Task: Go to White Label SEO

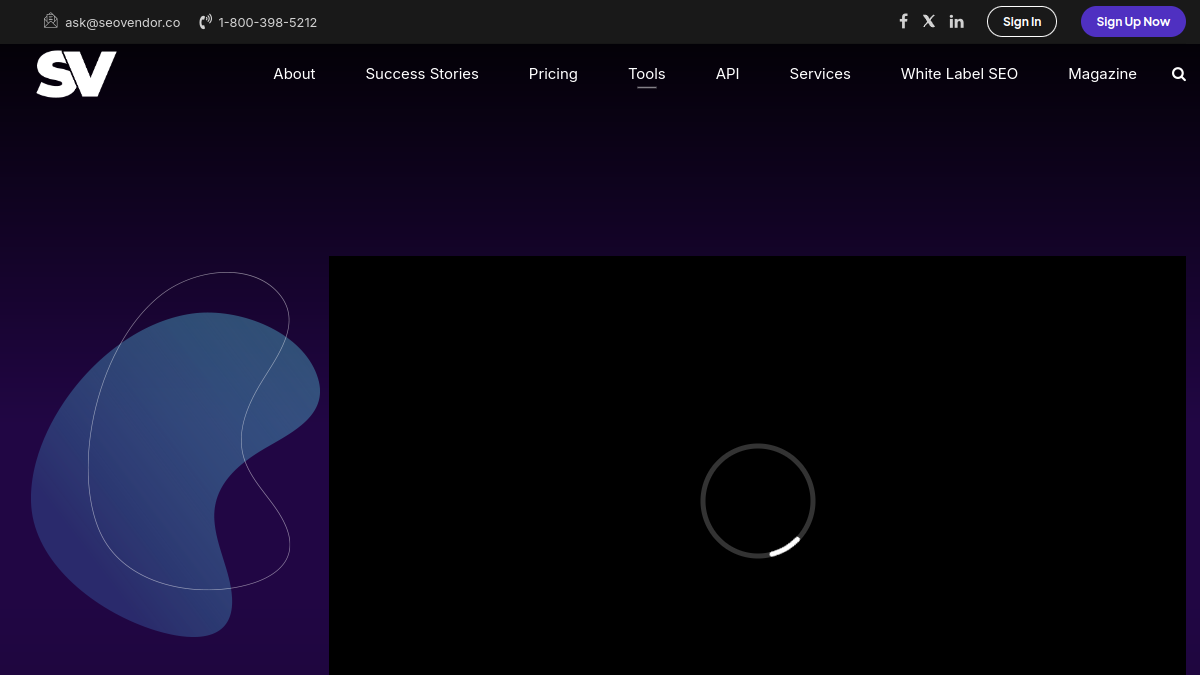Action: click(959, 74)
